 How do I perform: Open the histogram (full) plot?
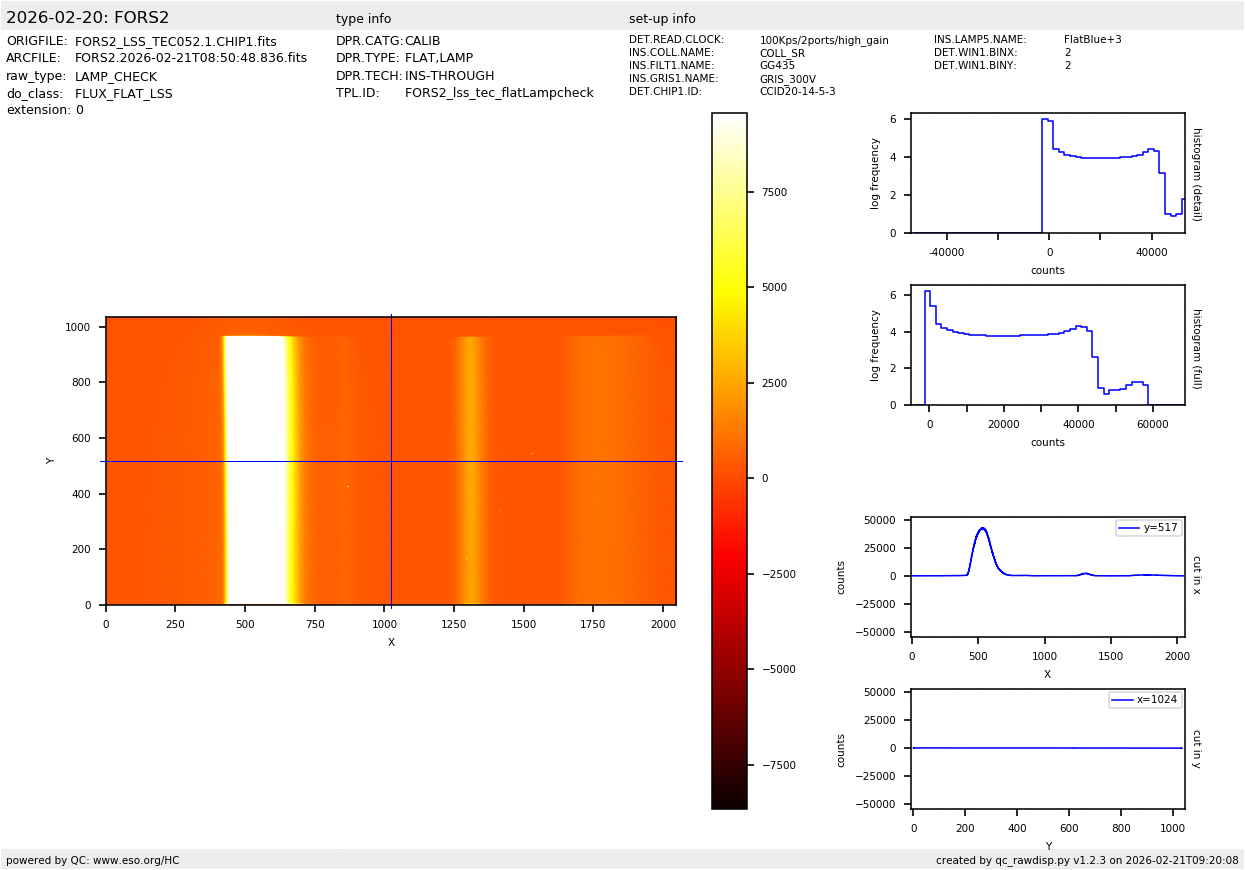tap(1047, 345)
